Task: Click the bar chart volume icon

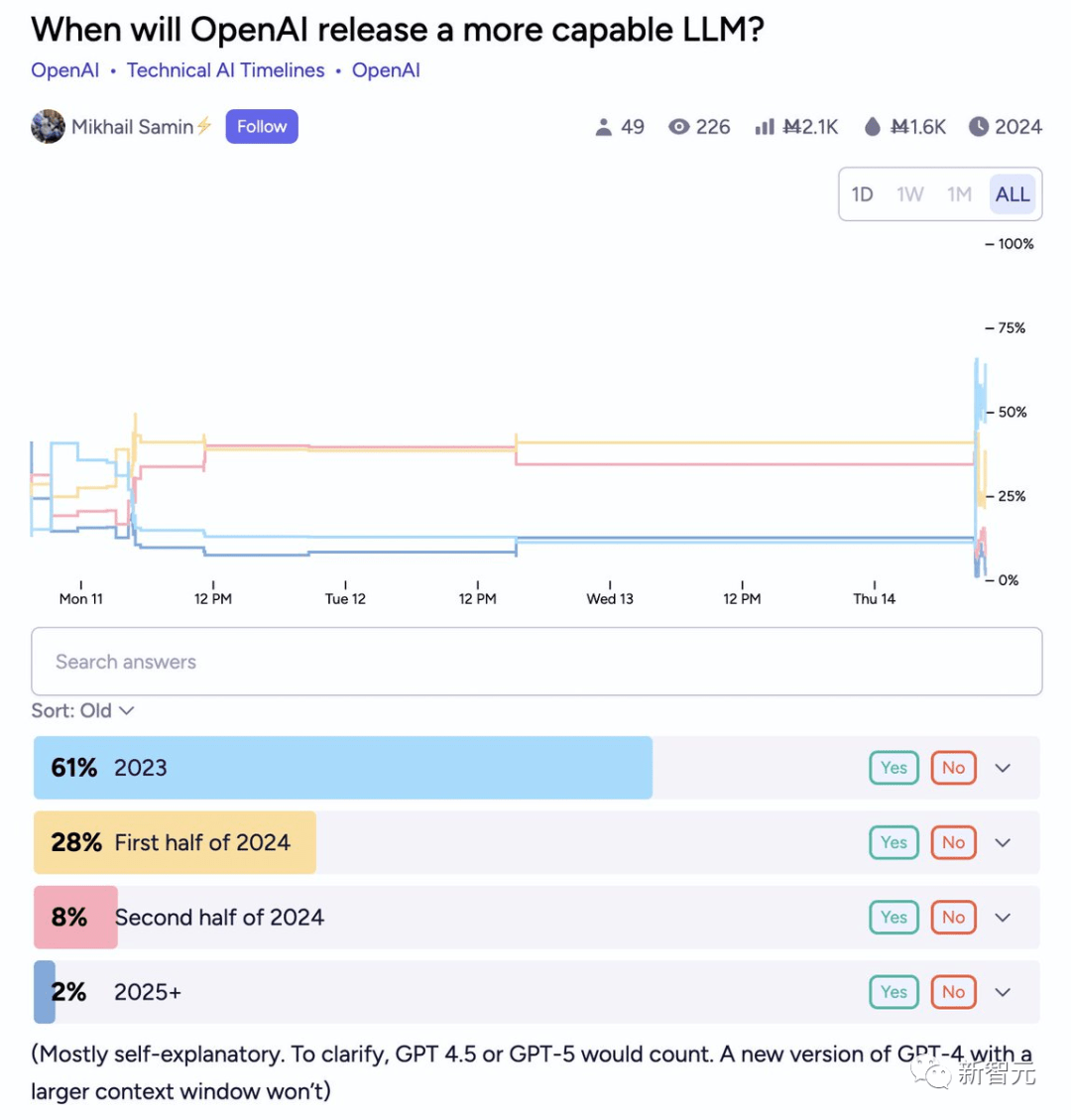Action: 765,127
